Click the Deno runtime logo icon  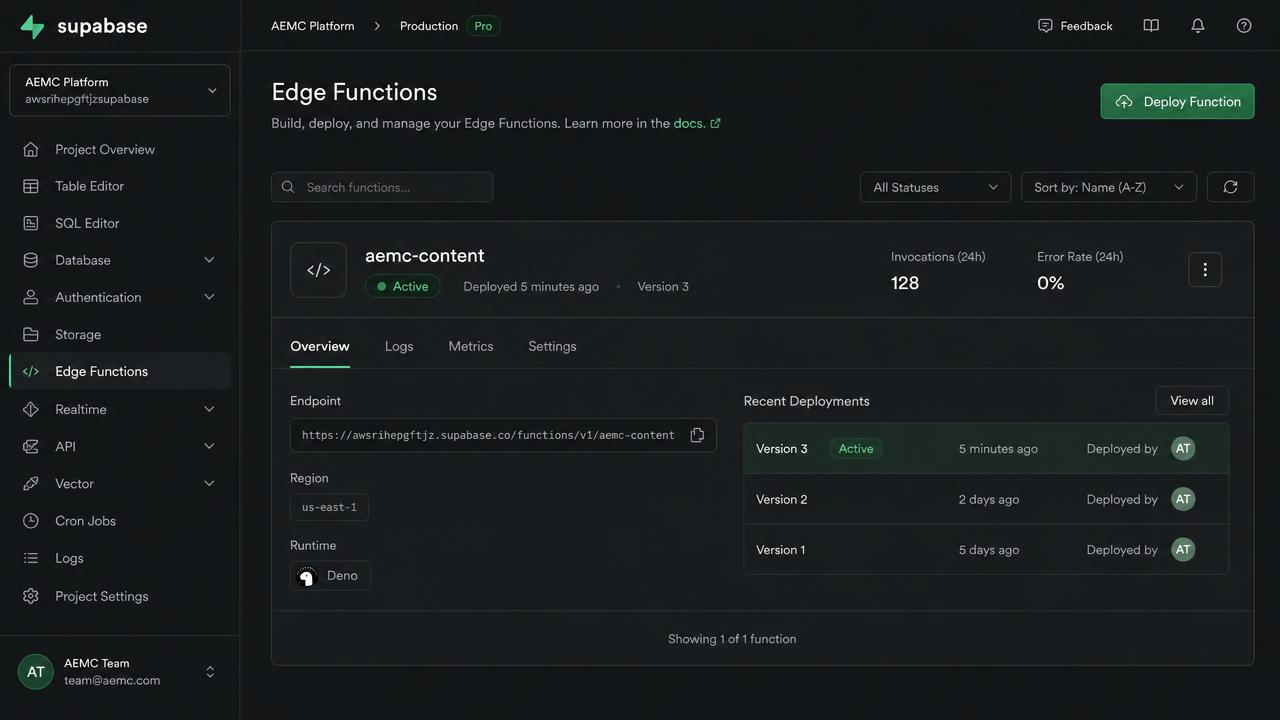click(307, 576)
